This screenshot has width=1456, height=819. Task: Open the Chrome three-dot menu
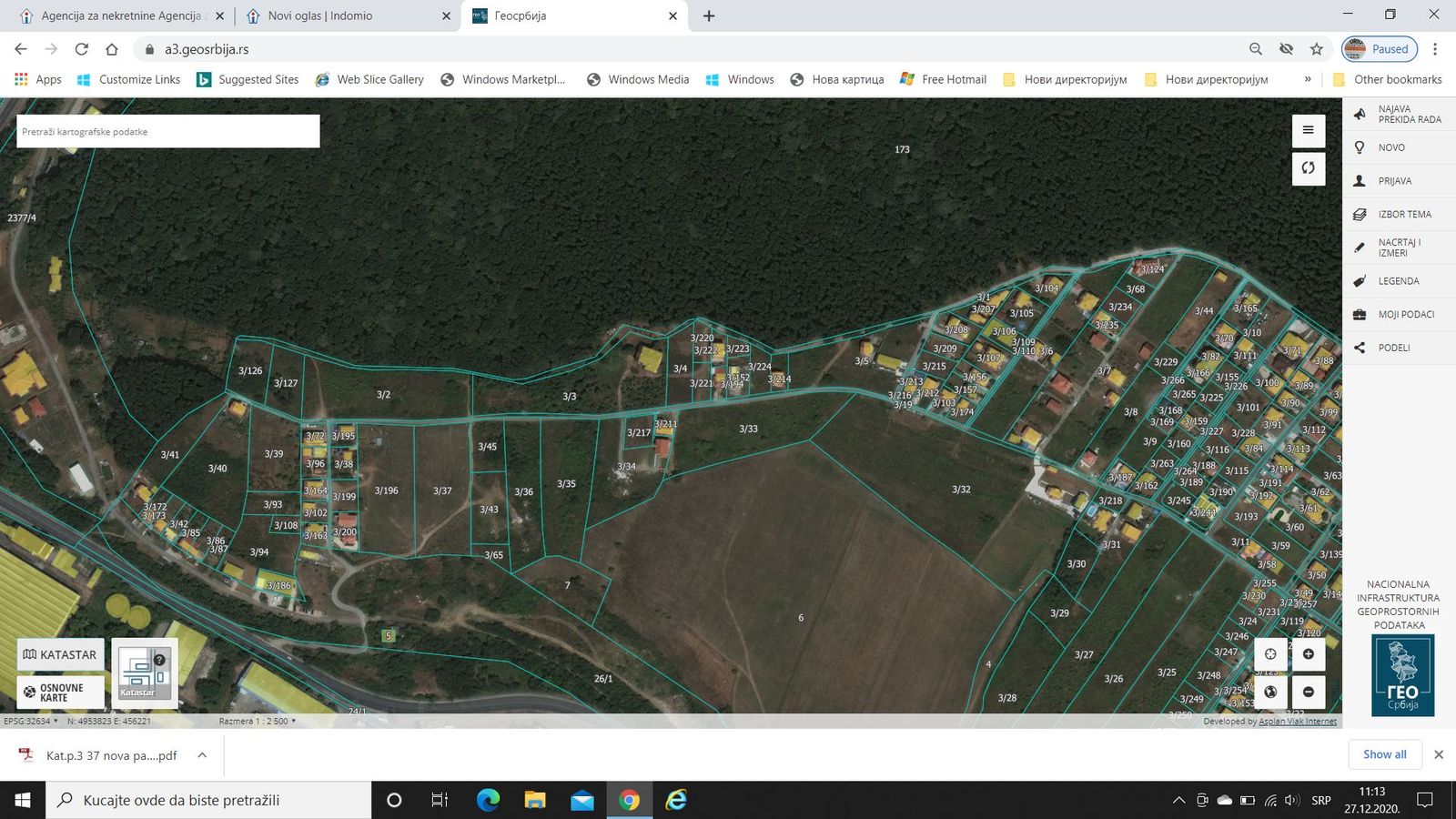point(1436,49)
